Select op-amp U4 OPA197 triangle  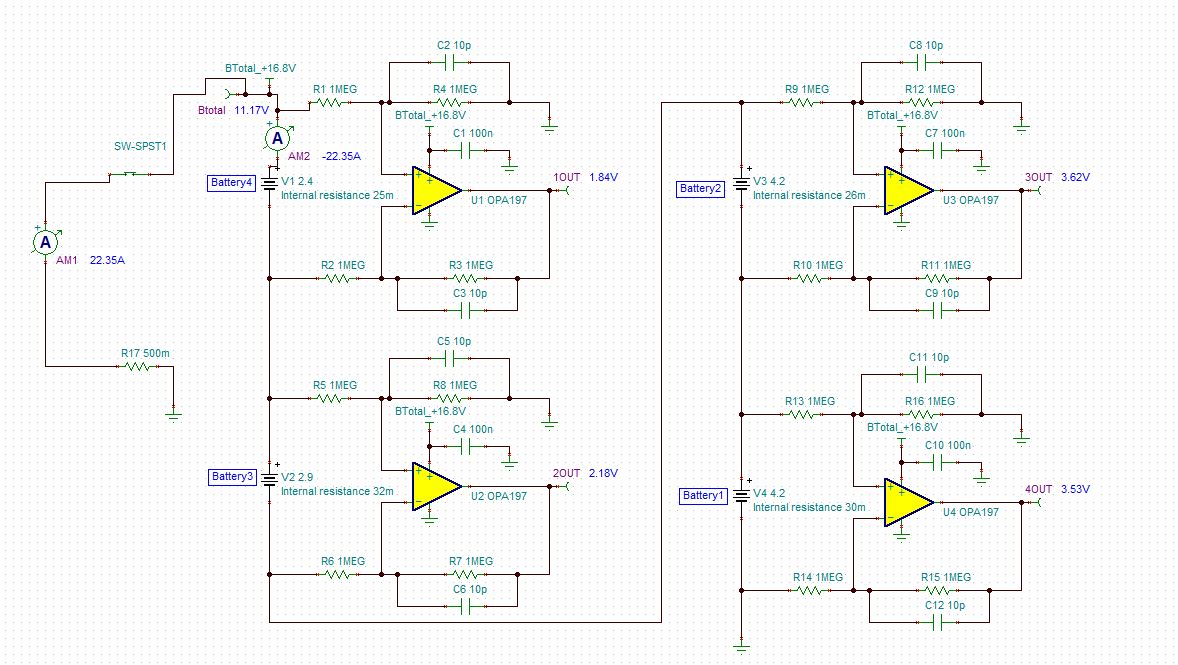pyautogui.click(x=908, y=503)
